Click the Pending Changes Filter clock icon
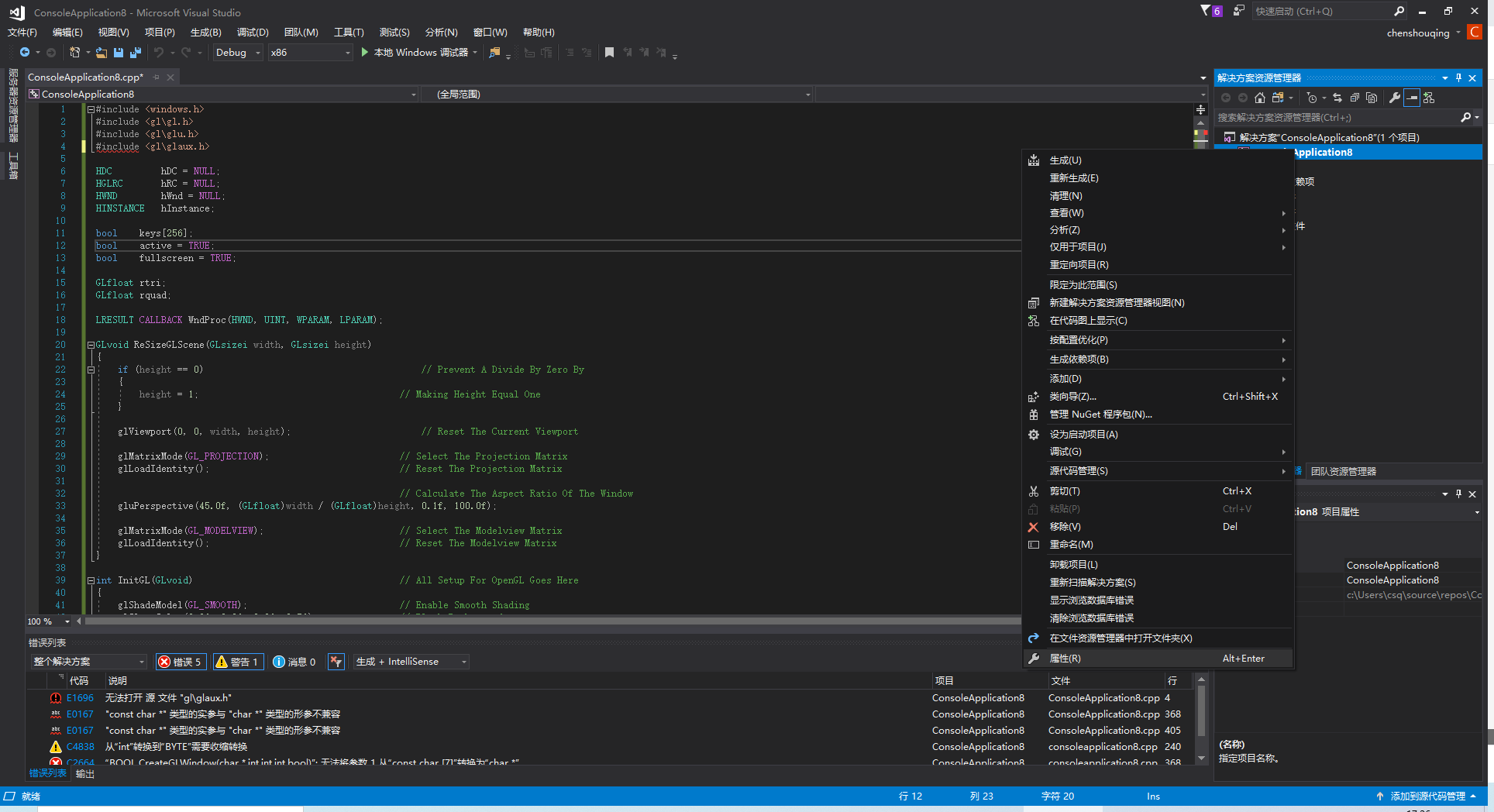 tap(1311, 98)
